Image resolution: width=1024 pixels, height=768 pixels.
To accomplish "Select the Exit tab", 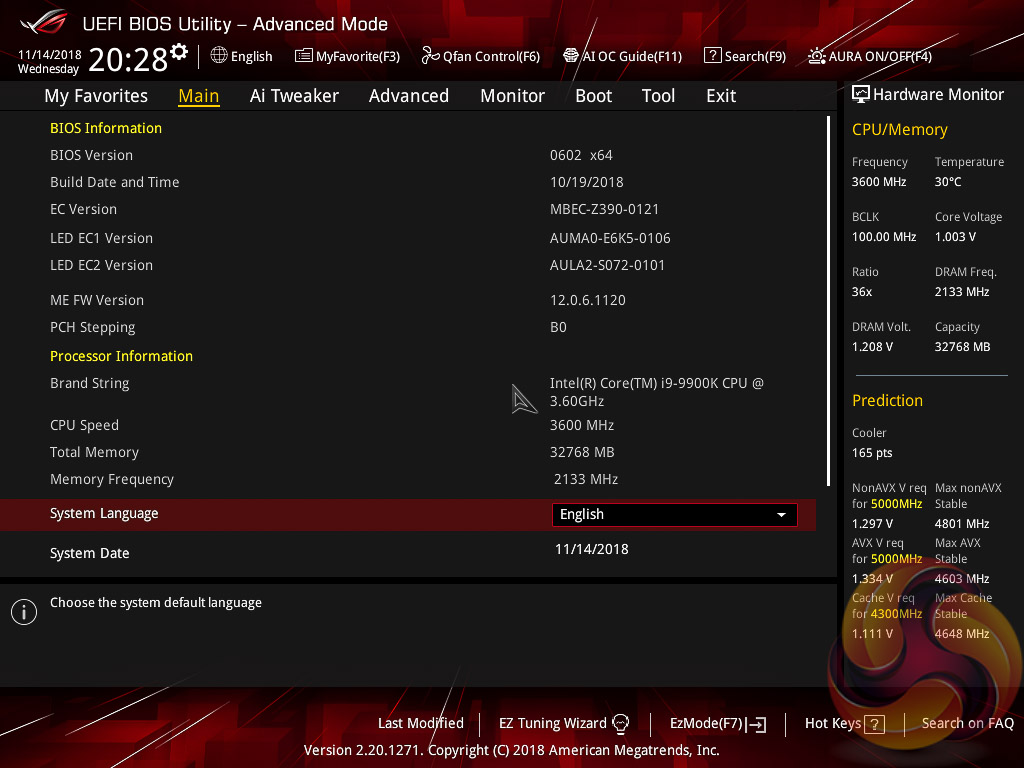I will coord(721,96).
